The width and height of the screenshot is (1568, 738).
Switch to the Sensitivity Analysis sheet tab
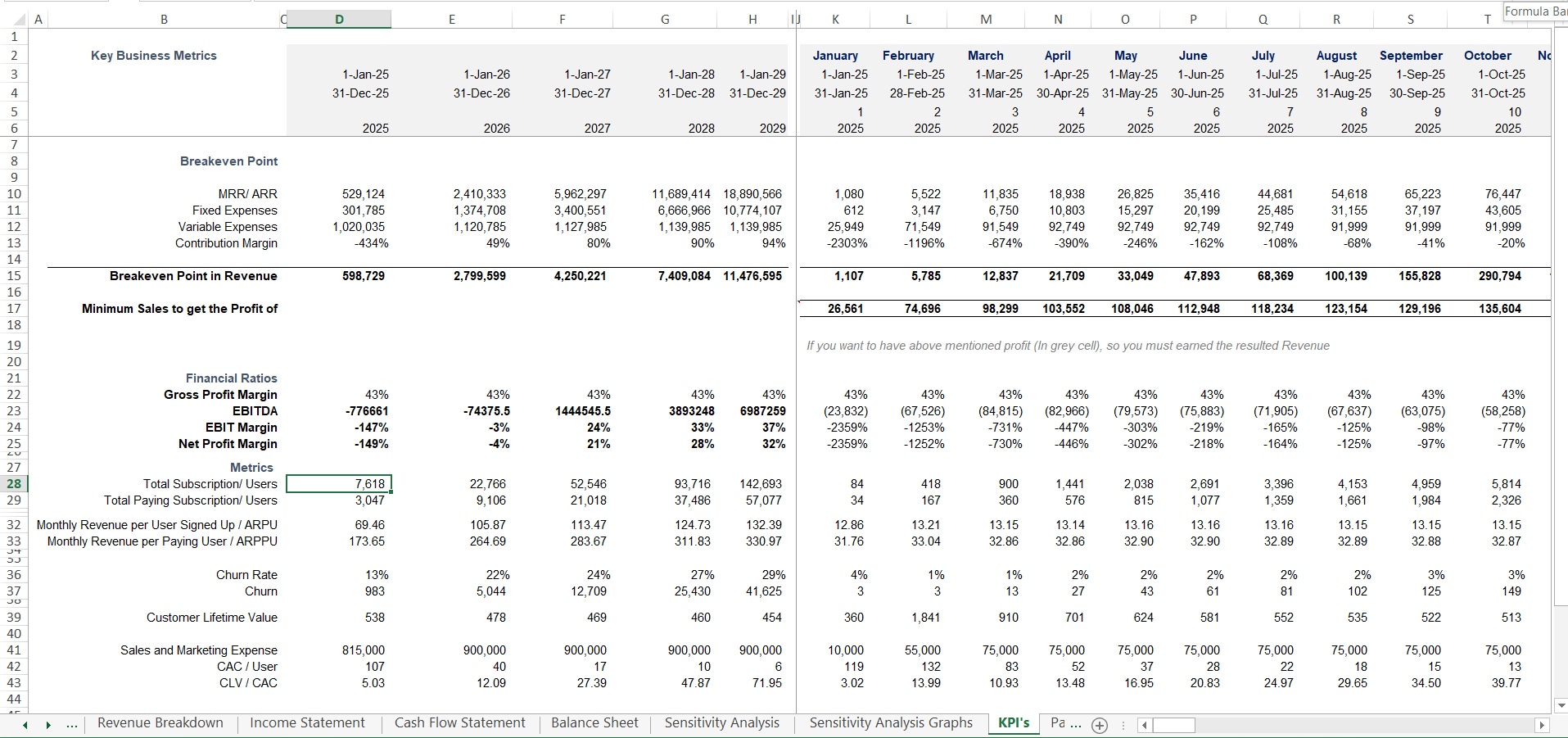pyautogui.click(x=721, y=723)
